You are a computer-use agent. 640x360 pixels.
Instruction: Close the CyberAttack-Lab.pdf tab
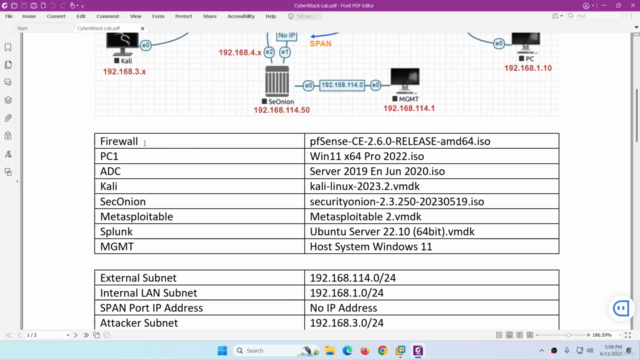click(142, 28)
